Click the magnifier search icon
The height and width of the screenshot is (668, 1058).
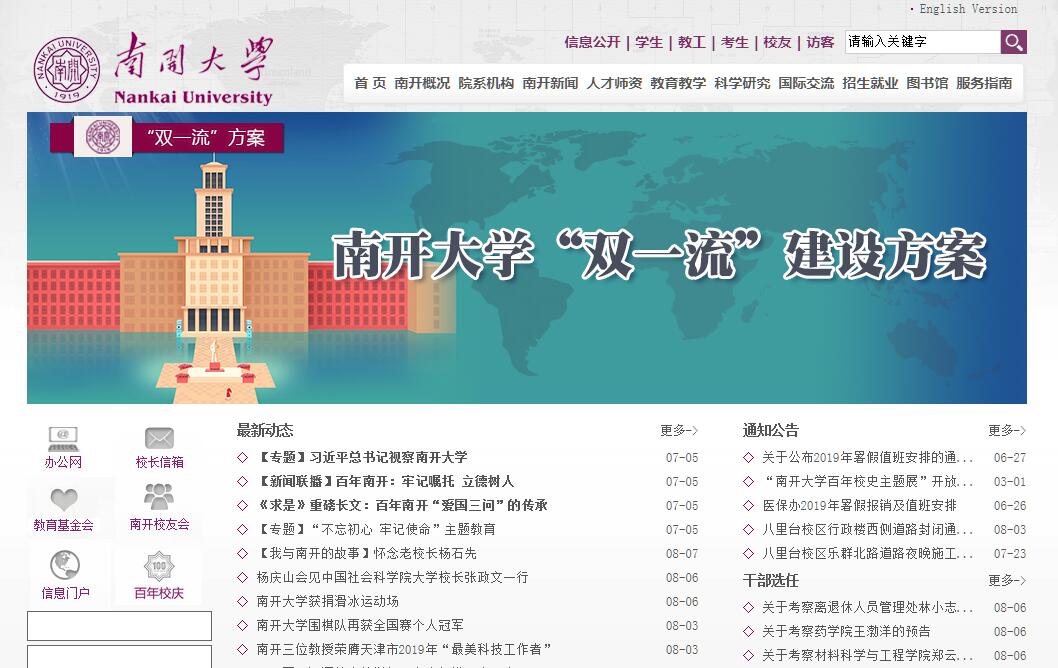click(1013, 42)
